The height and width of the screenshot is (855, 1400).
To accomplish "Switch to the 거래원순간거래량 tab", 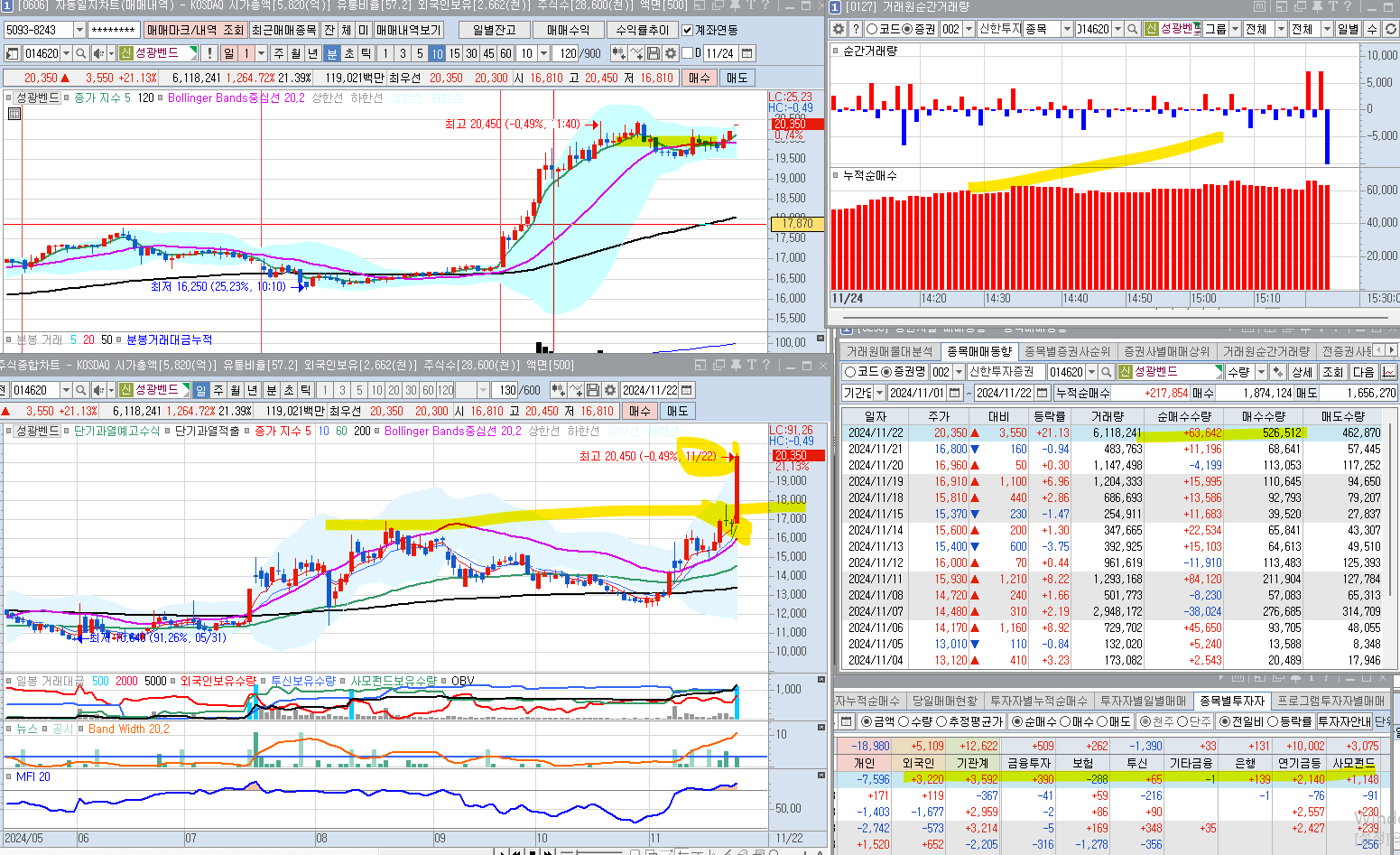I will (x=1265, y=351).
